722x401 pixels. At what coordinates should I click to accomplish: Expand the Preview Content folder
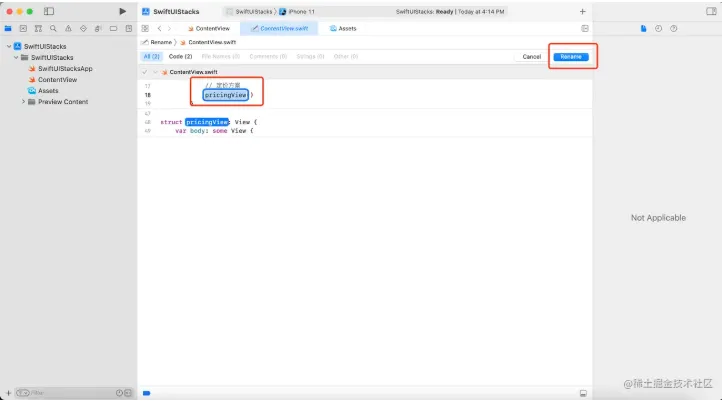pyautogui.click(x=23, y=102)
